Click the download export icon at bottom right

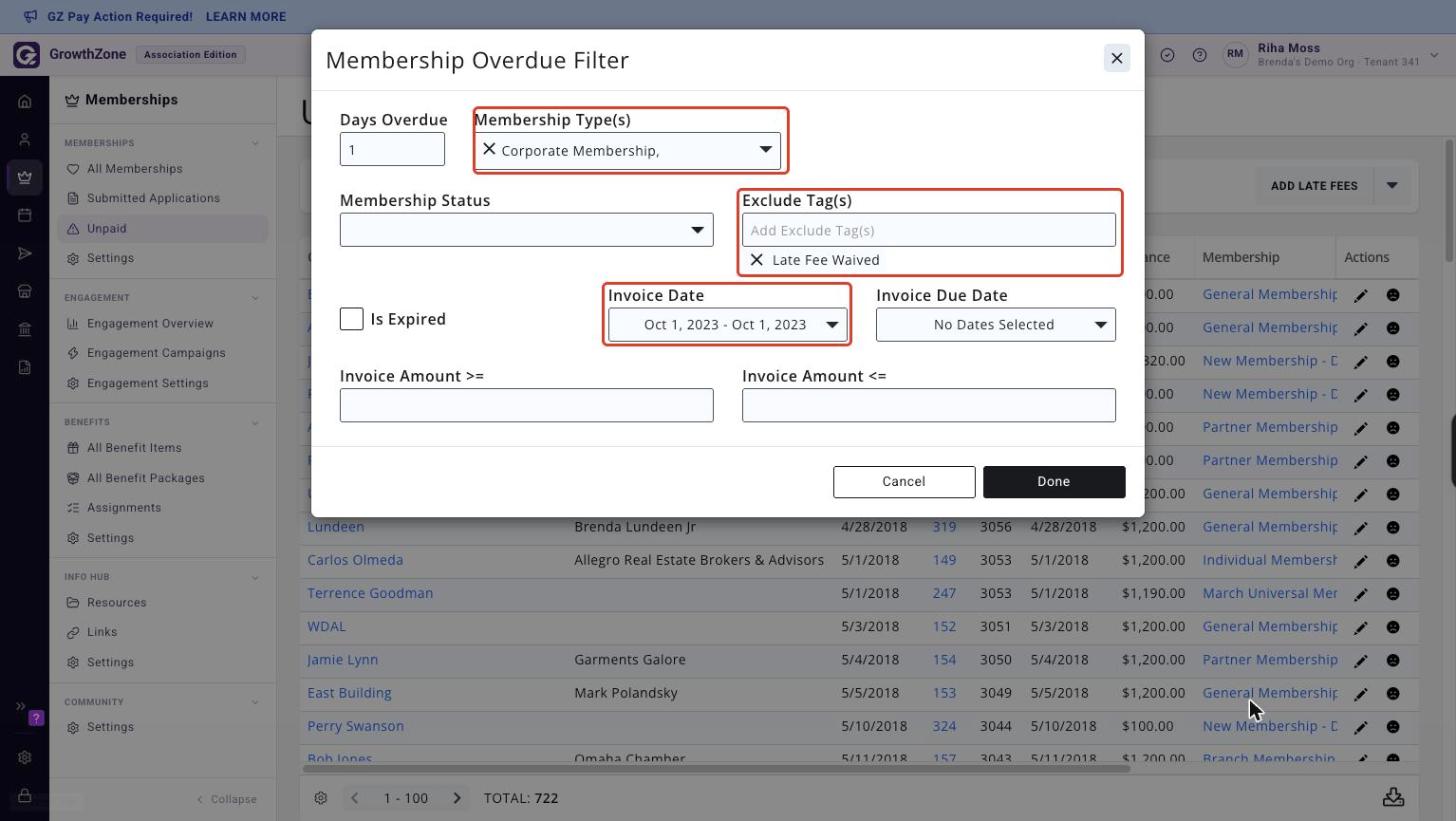pos(1393,797)
